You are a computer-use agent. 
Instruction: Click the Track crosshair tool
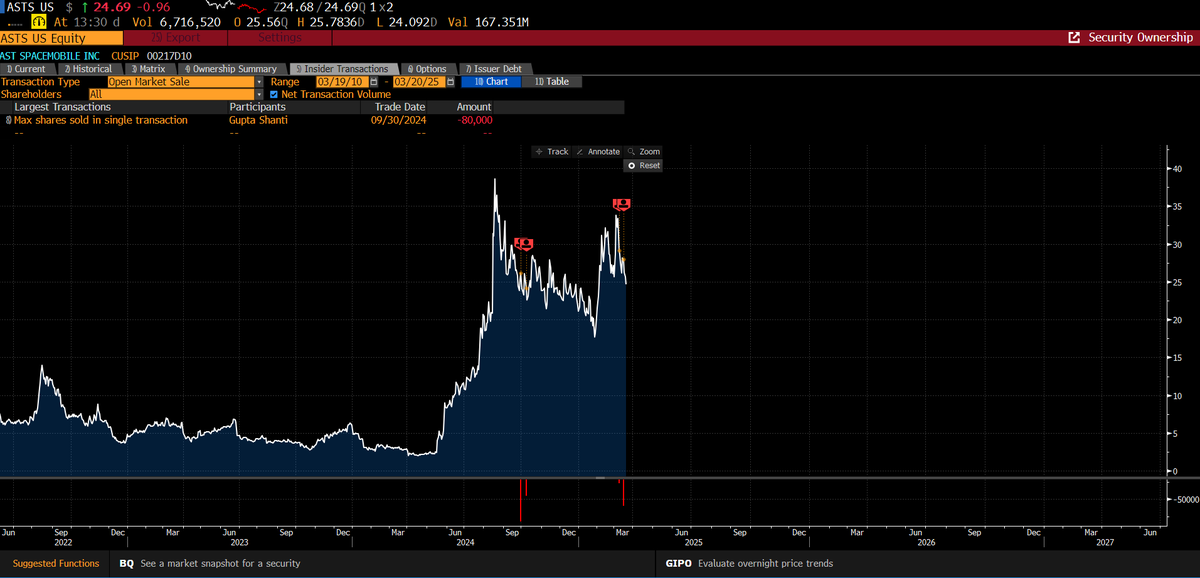[x=552, y=152]
